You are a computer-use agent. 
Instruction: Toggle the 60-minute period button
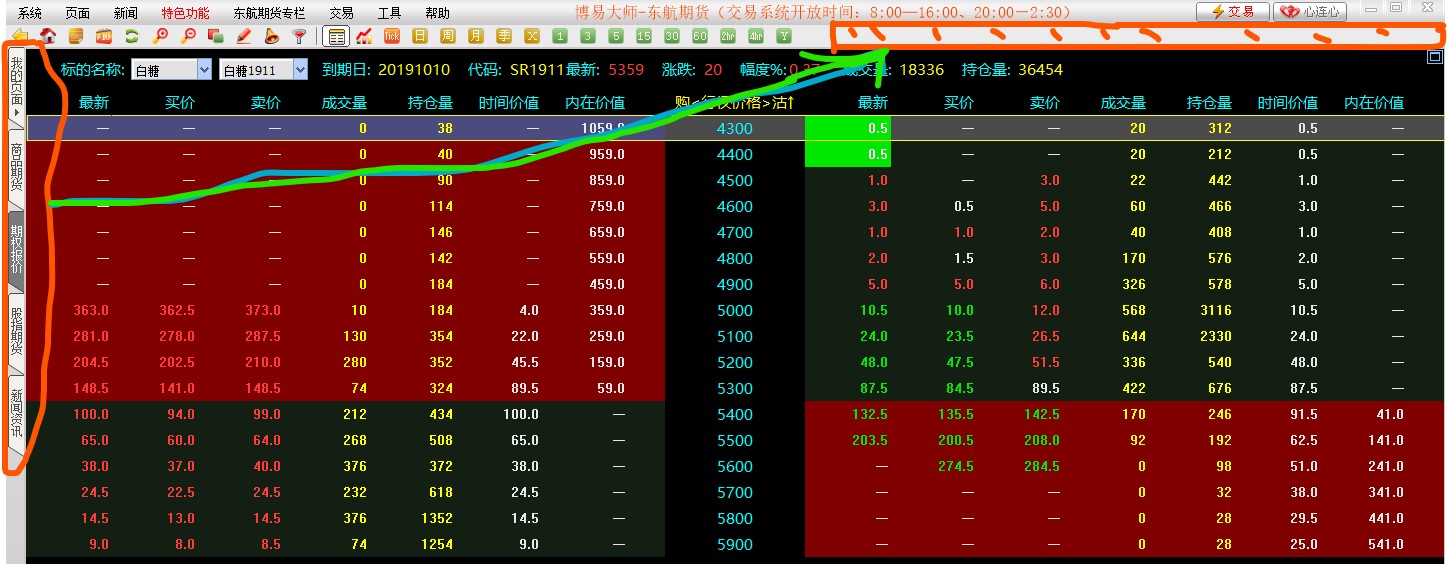[x=700, y=36]
